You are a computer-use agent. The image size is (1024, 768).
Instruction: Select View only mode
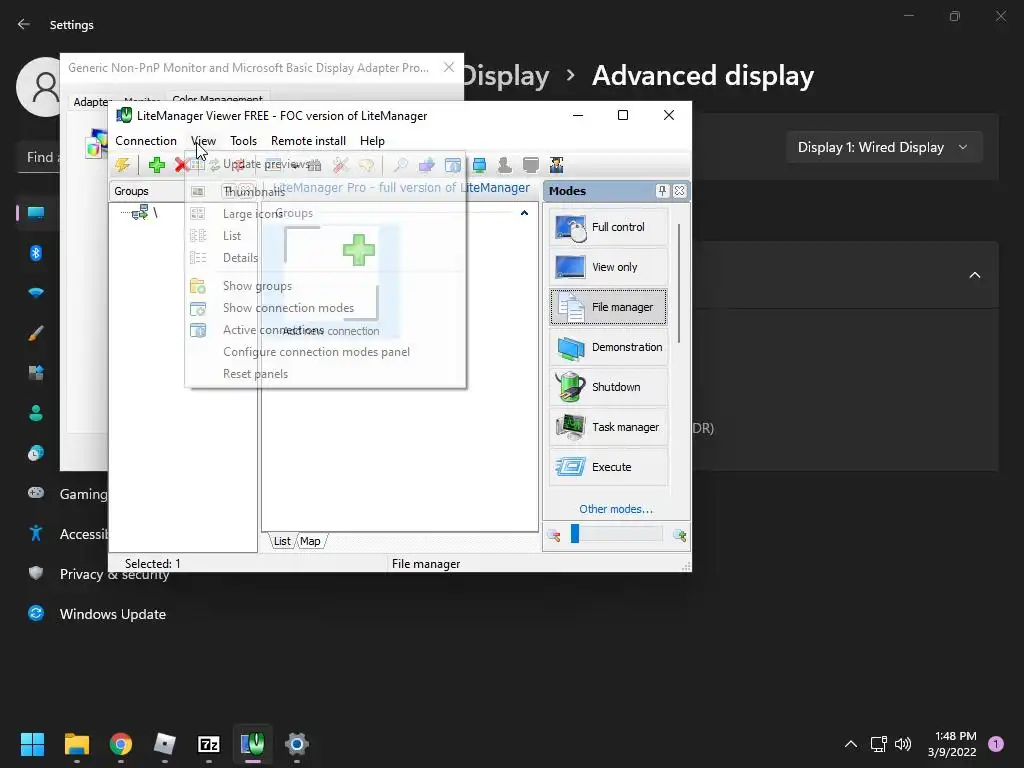(609, 267)
